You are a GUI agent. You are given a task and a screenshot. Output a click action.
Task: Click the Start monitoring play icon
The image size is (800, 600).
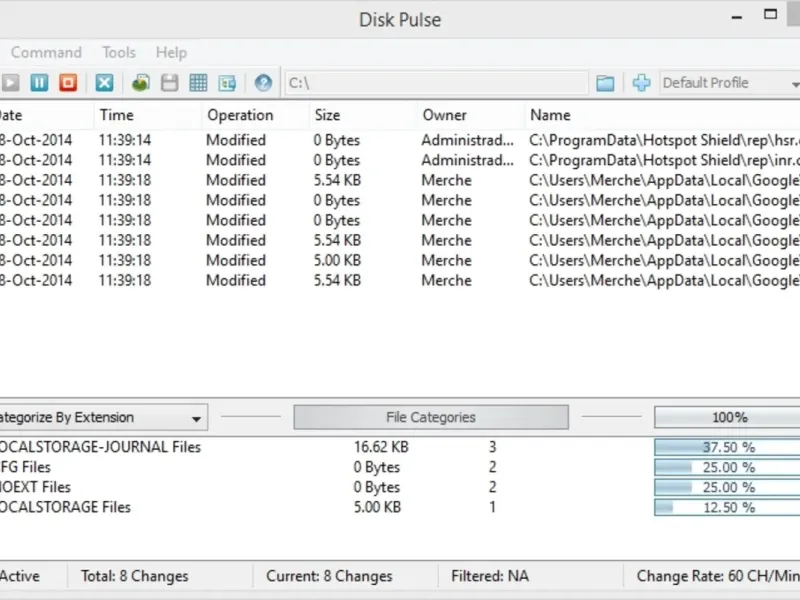[x=10, y=83]
